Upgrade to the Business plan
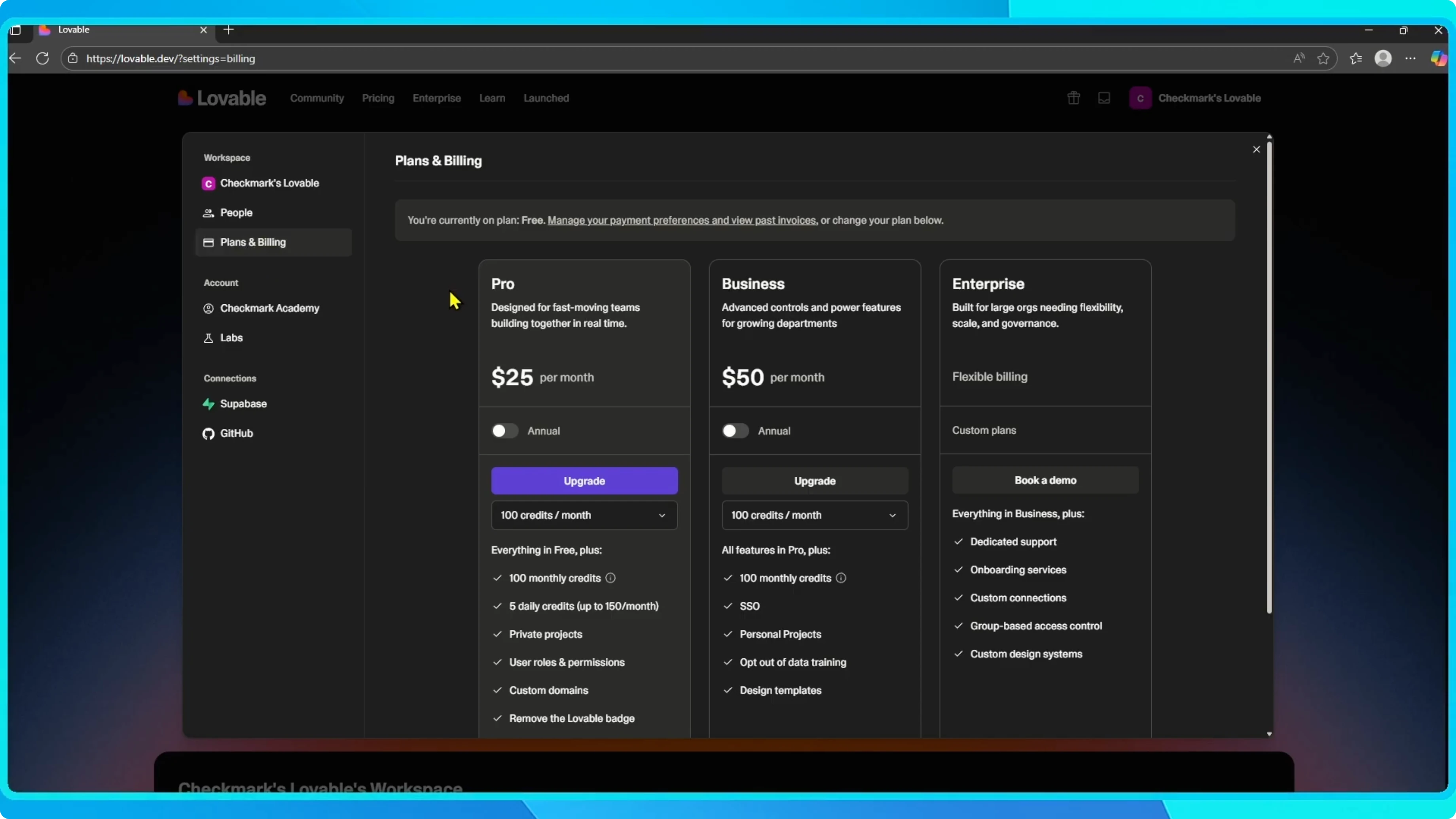Viewport: 1456px width, 819px height. pyautogui.click(x=815, y=480)
